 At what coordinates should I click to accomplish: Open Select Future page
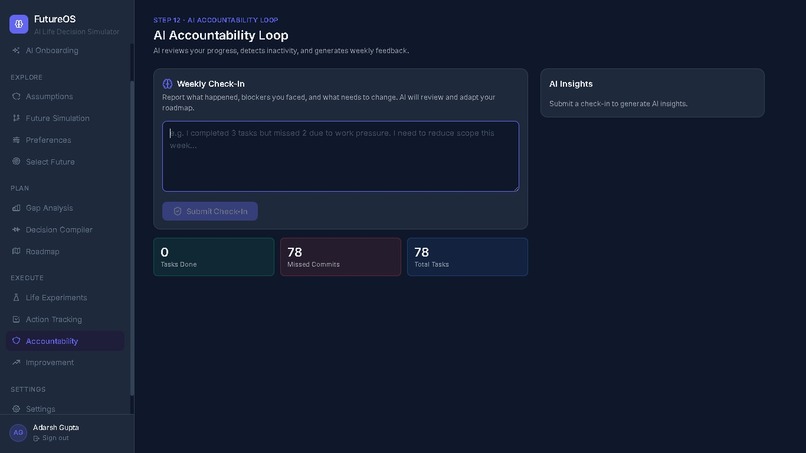pyautogui.click(x=50, y=161)
